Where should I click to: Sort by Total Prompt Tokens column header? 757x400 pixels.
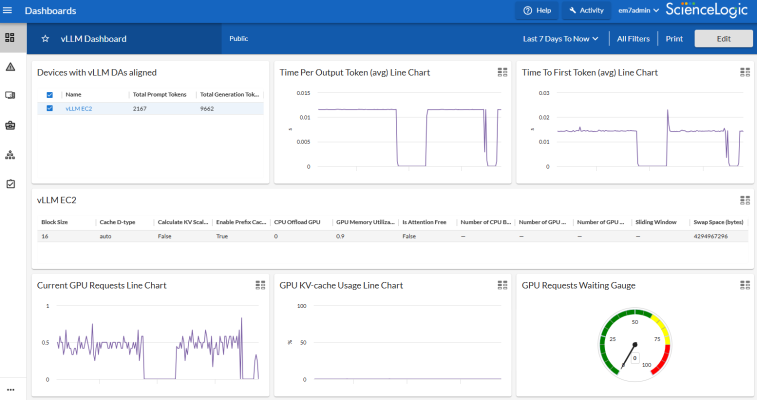click(159, 95)
